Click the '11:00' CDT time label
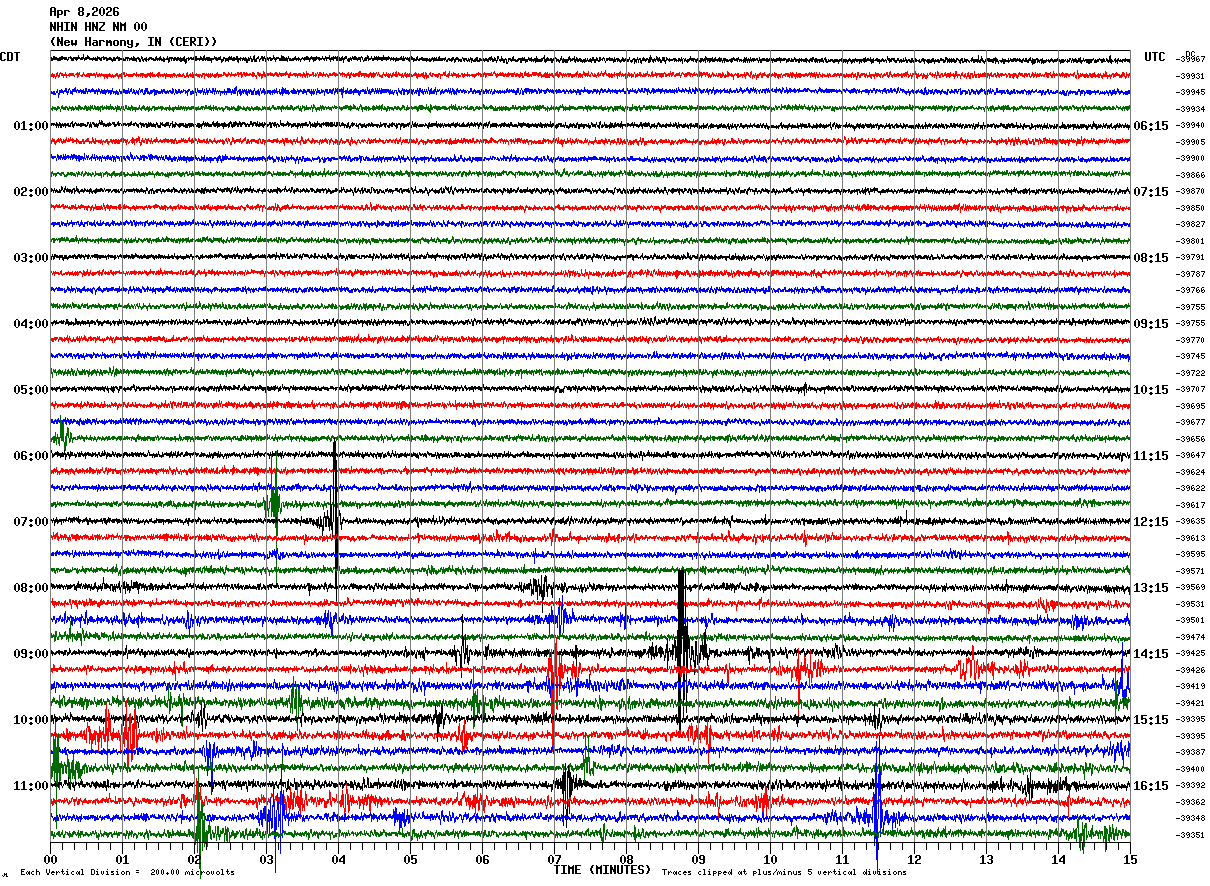 point(31,786)
